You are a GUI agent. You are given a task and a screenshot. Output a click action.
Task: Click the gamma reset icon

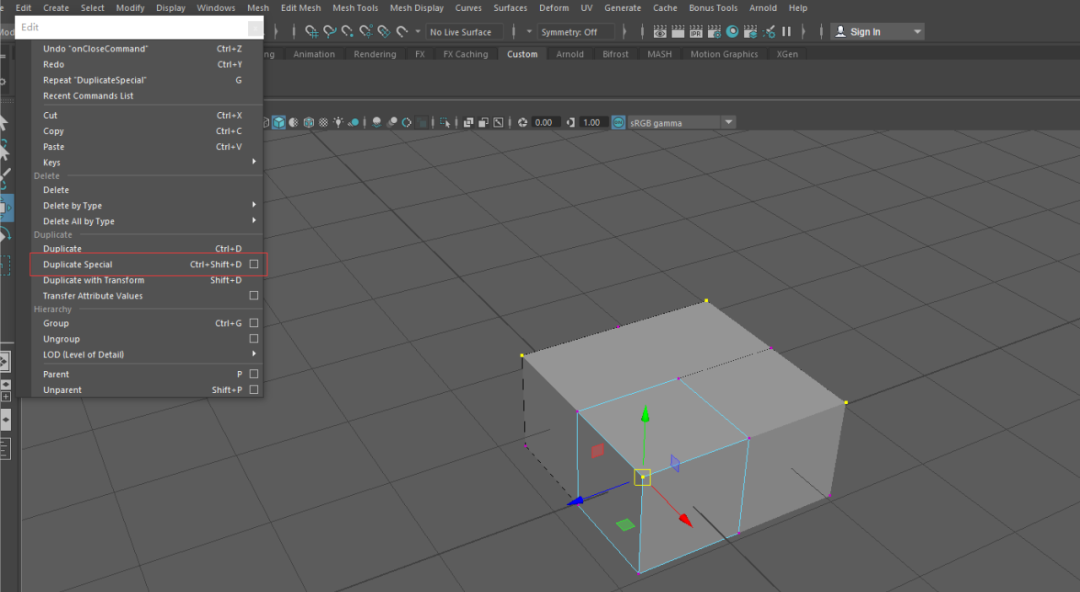570,123
